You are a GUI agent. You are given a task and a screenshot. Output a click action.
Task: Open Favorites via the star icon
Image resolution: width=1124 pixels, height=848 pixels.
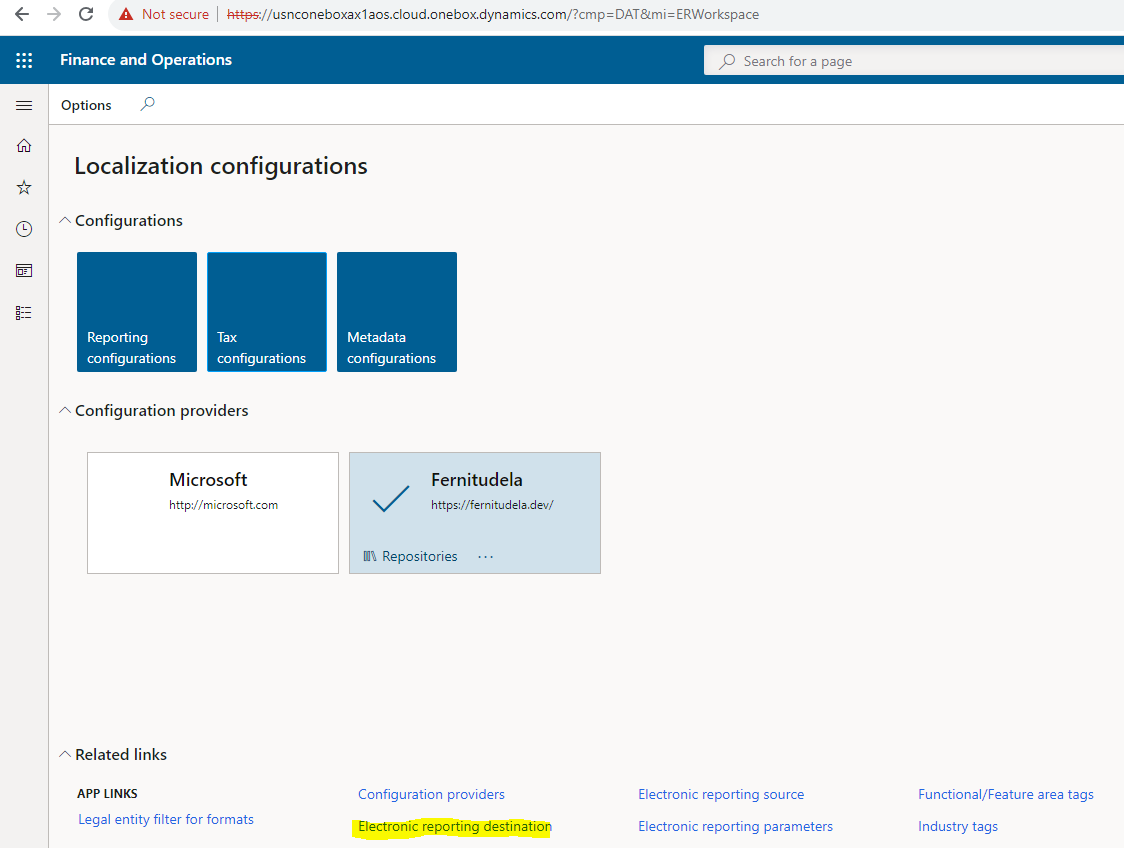[x=24, y=187]
